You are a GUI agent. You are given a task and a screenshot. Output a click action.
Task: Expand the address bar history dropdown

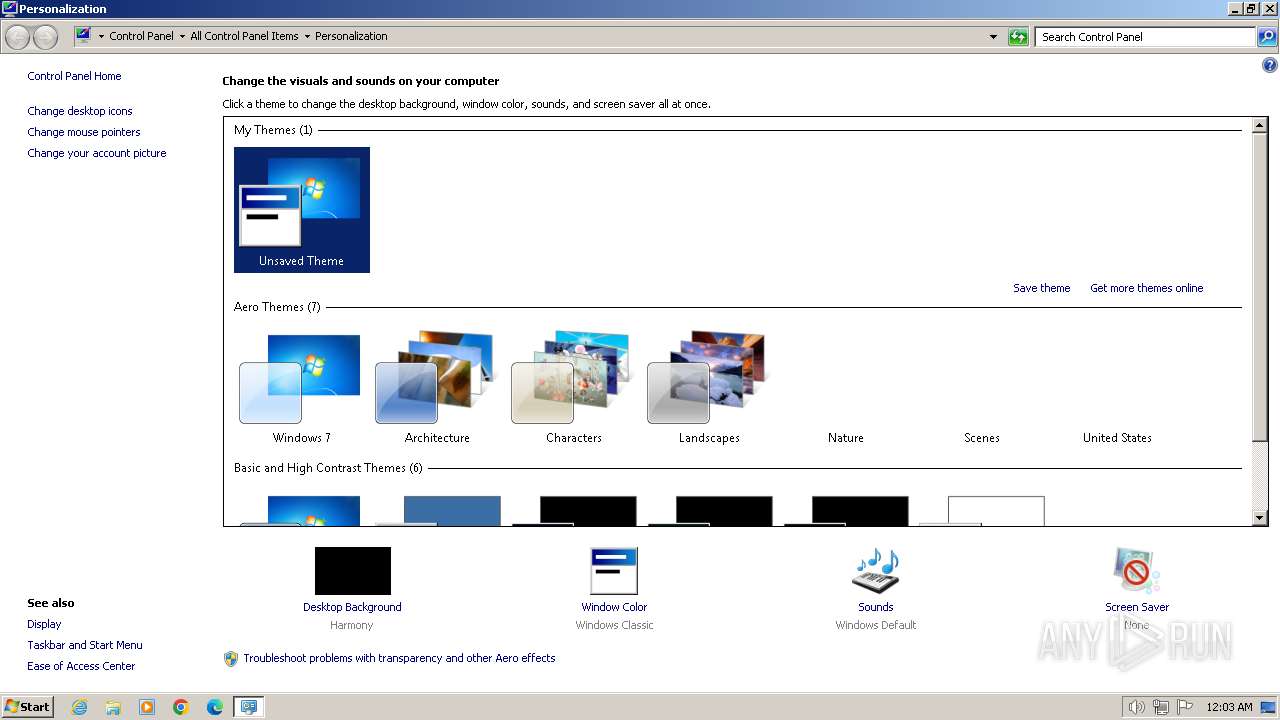[x=993, y=37]
